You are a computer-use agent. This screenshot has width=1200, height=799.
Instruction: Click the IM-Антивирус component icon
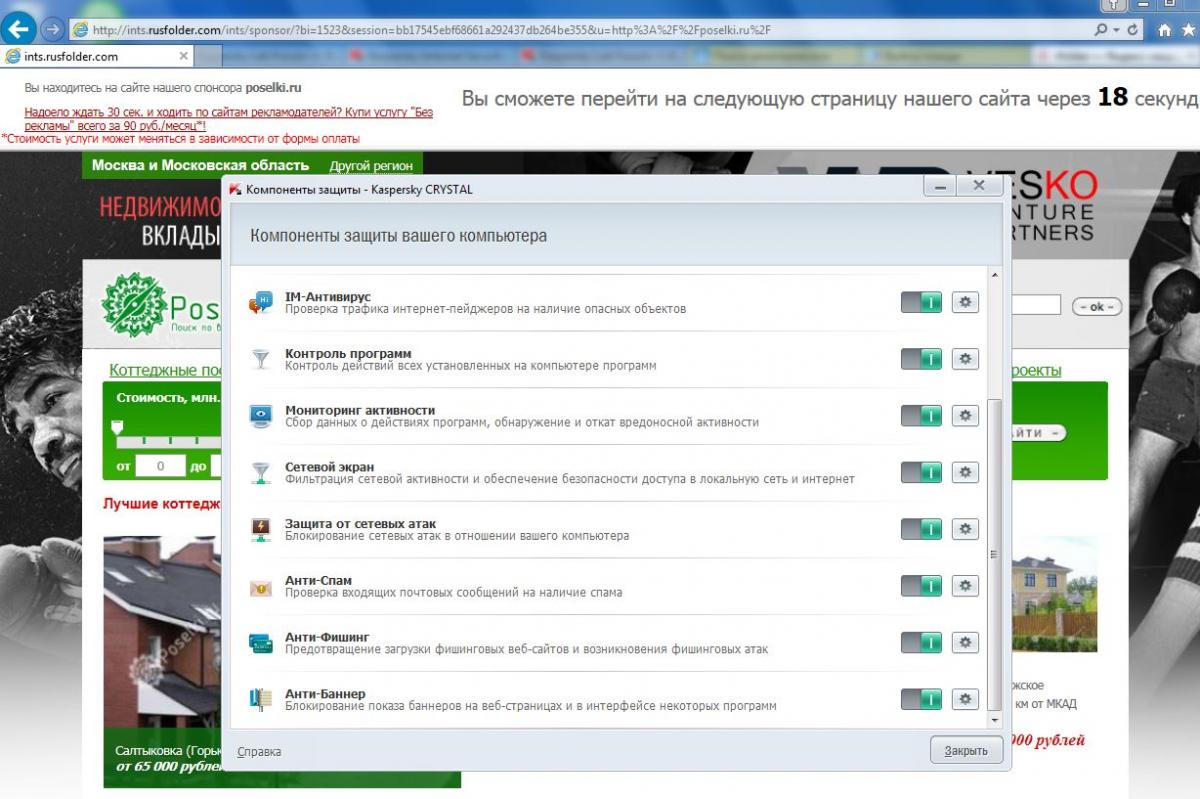tap(260, 303)
